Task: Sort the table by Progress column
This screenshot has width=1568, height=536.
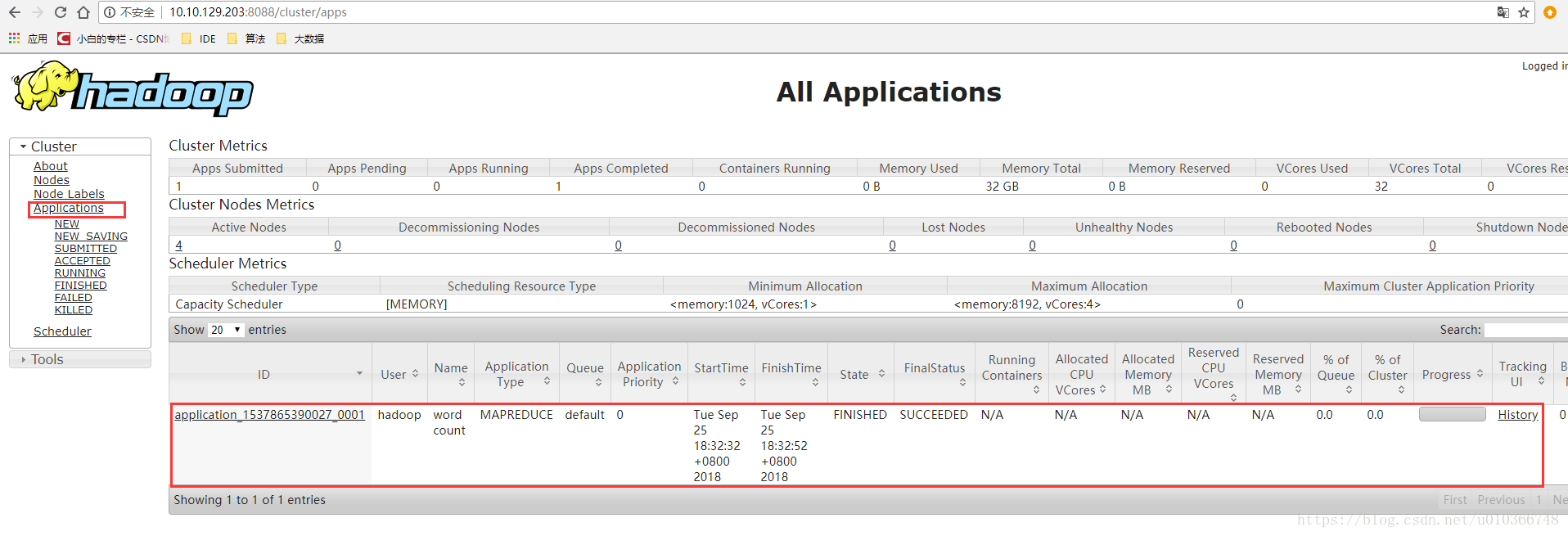Action: coord(1453,374)
